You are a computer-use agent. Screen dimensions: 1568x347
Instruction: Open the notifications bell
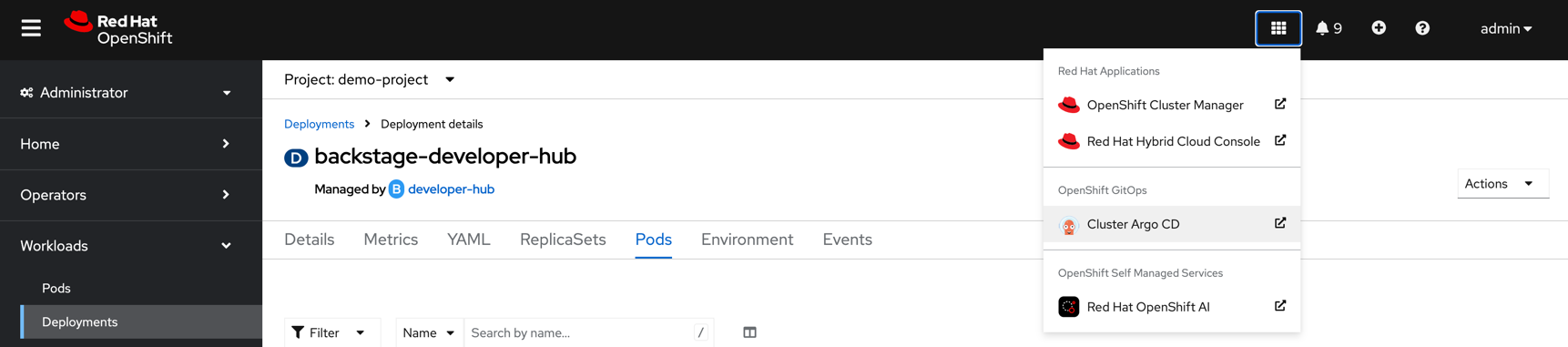pyautogui.click(x=1329, y=28)
